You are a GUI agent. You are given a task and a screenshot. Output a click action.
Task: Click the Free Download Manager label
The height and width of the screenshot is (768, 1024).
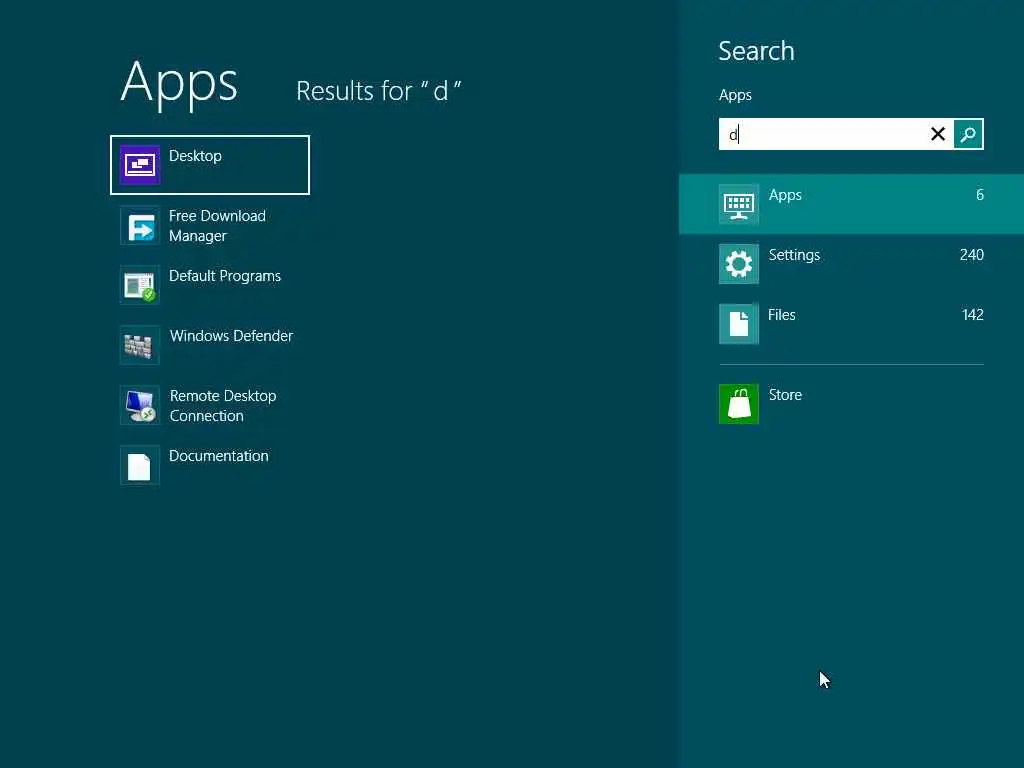pos(217,226)
